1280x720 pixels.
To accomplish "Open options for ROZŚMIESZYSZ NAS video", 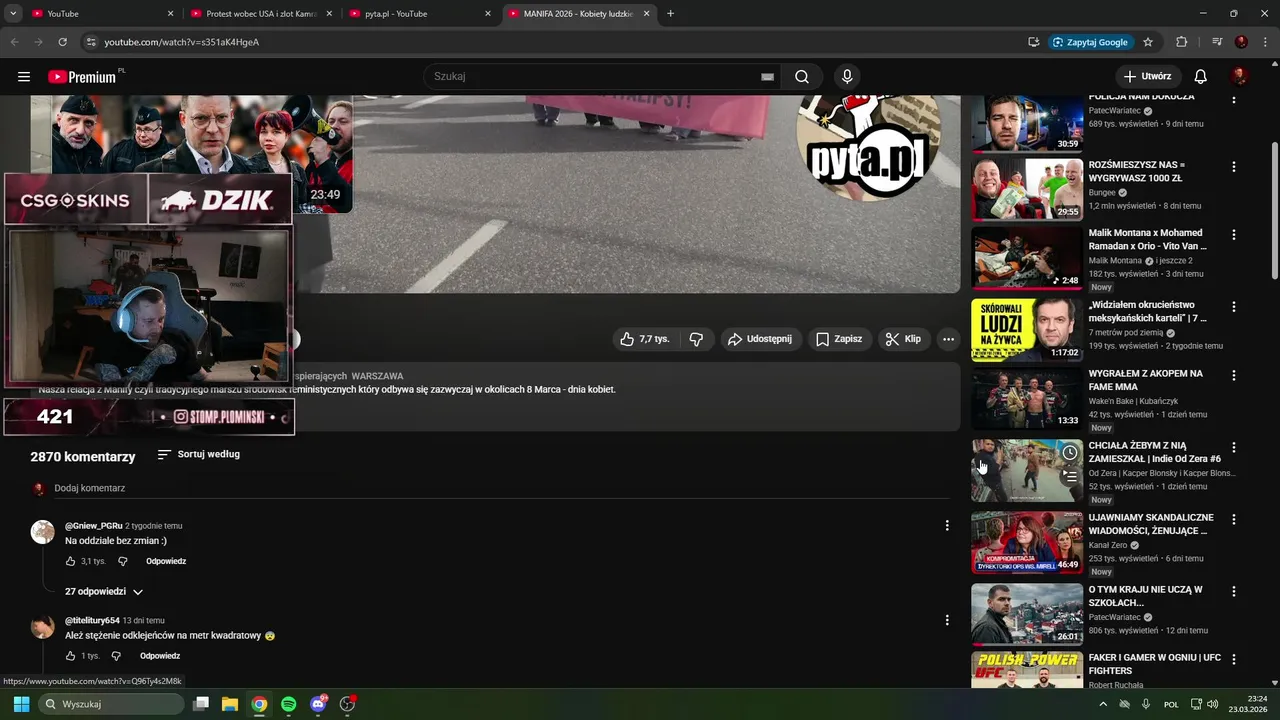I will pos(1233,167).
